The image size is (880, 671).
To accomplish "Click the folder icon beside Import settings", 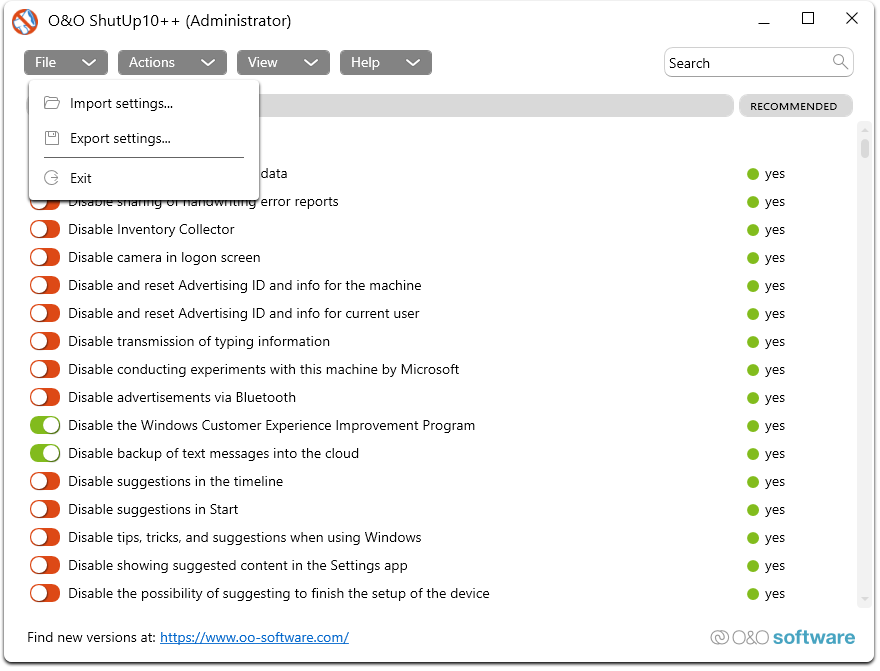I will [52, 103].
